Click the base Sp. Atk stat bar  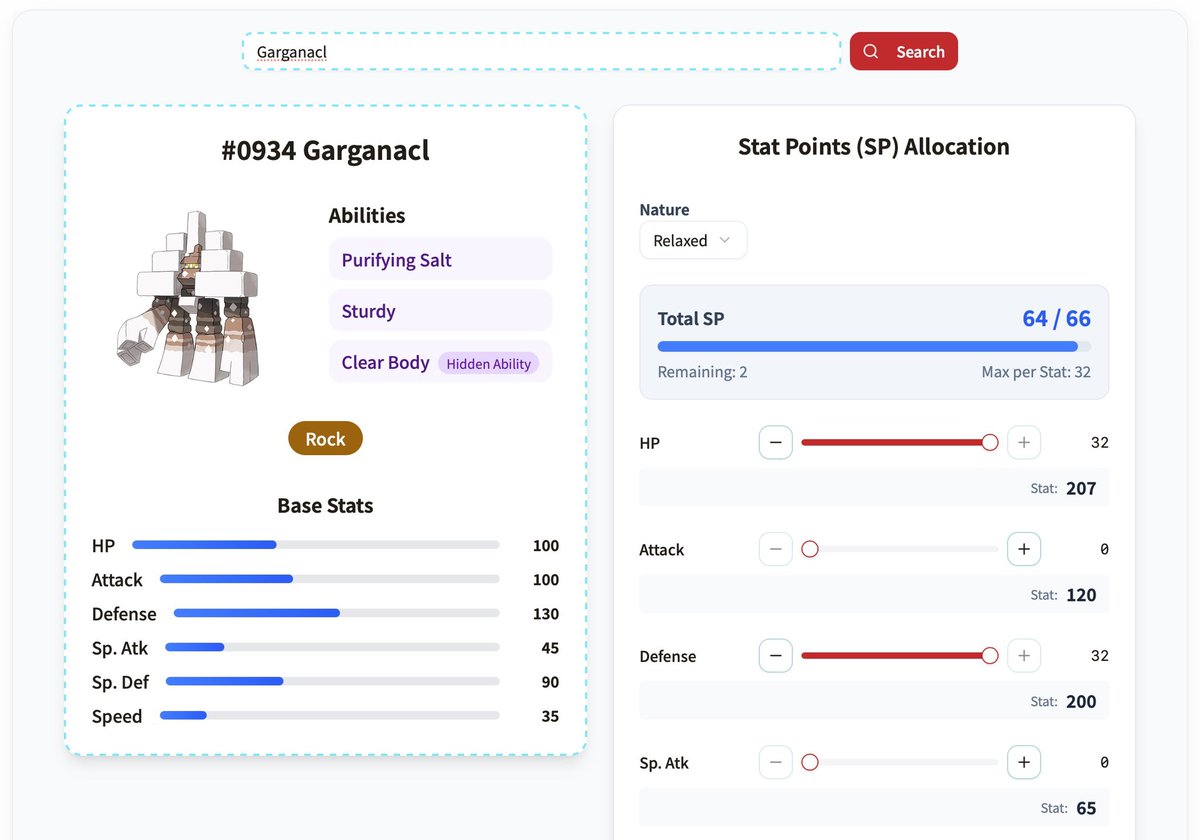coord(332,647)
